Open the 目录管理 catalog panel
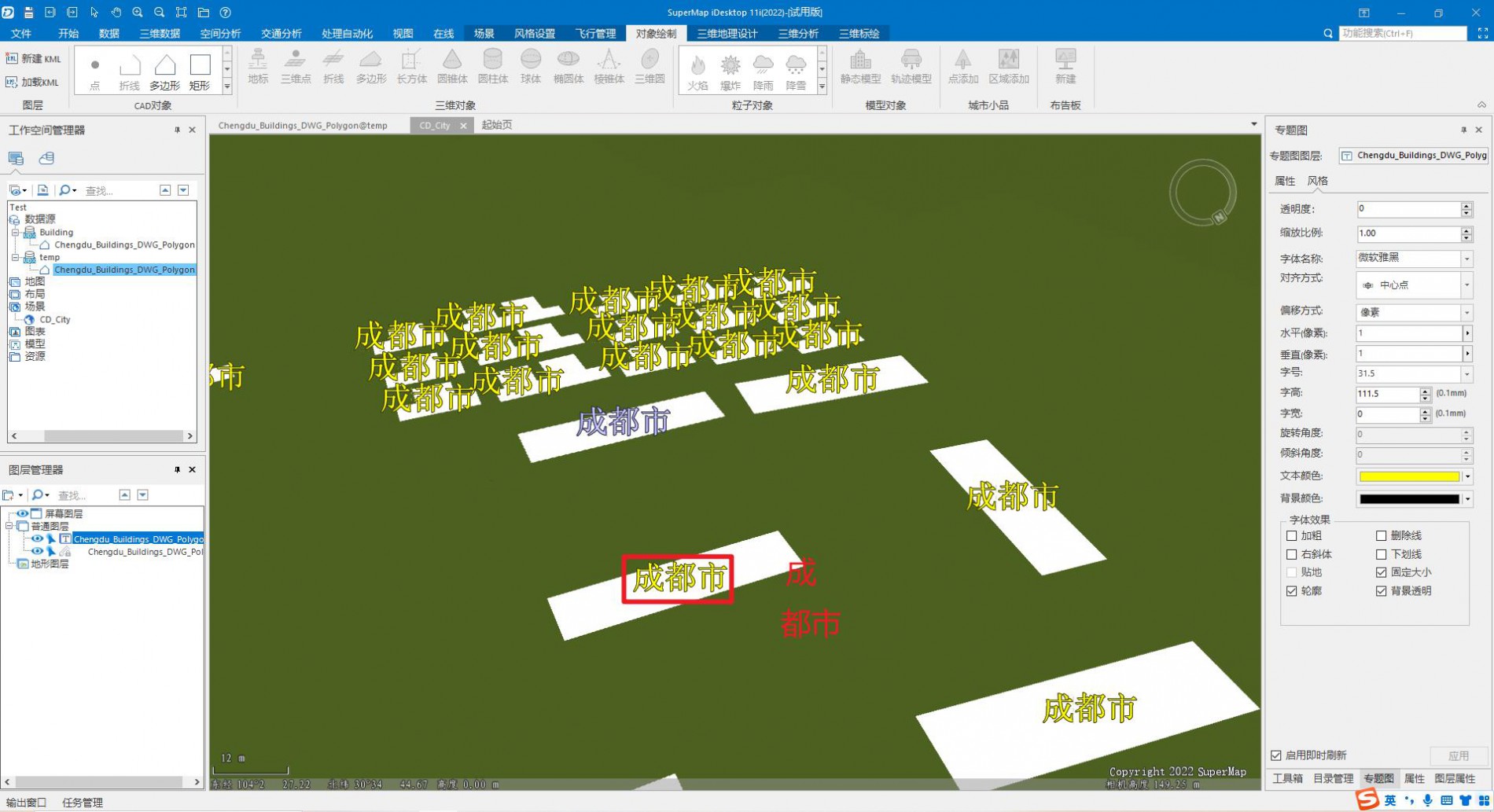 (1333, 778)
